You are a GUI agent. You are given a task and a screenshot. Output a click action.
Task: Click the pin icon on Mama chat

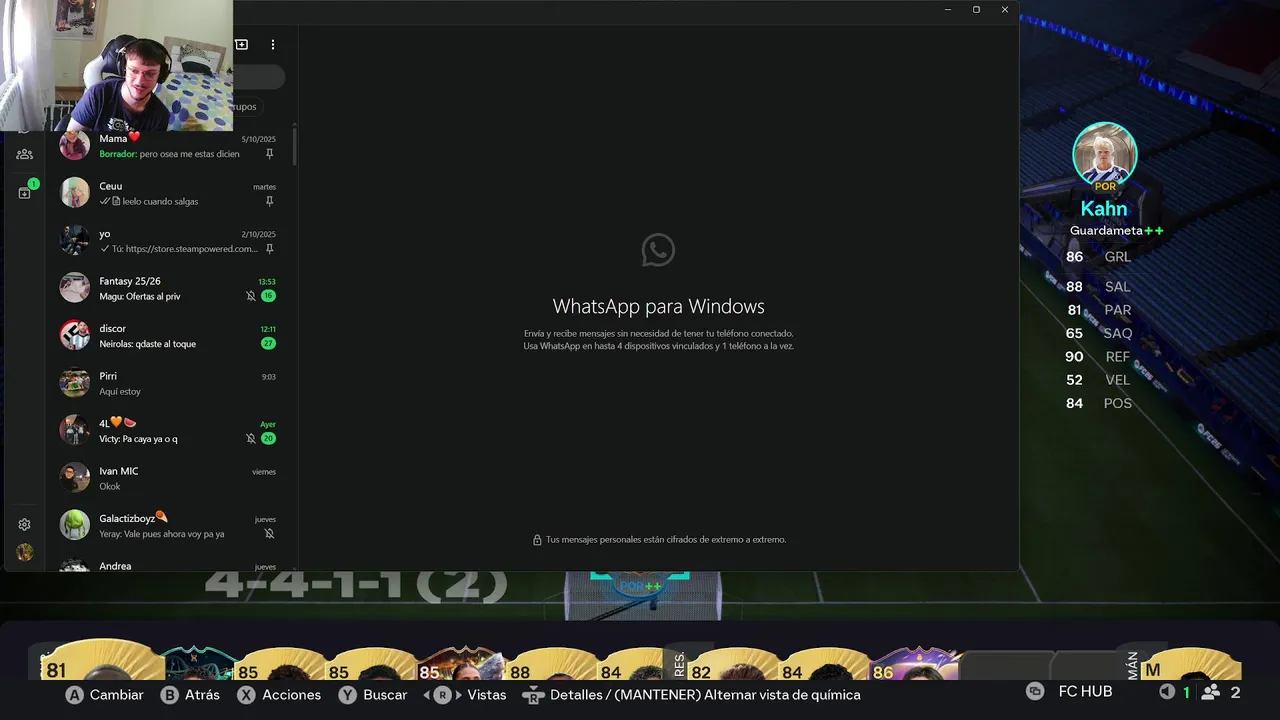click(x=269, y=154)
